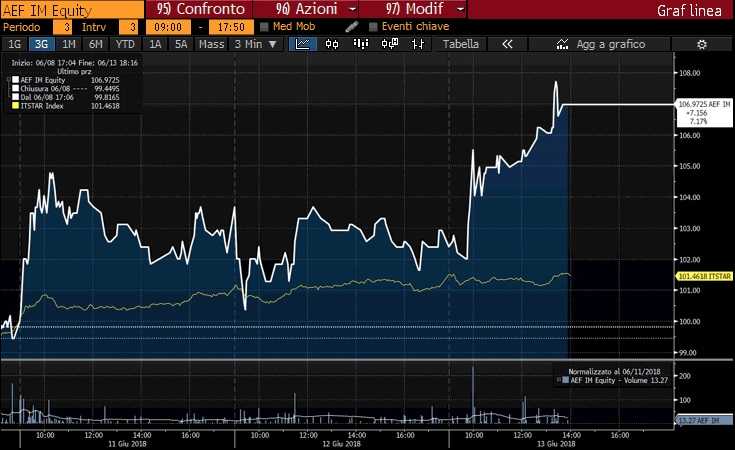Edit the 09:00 start time field

tap(168, 27)
